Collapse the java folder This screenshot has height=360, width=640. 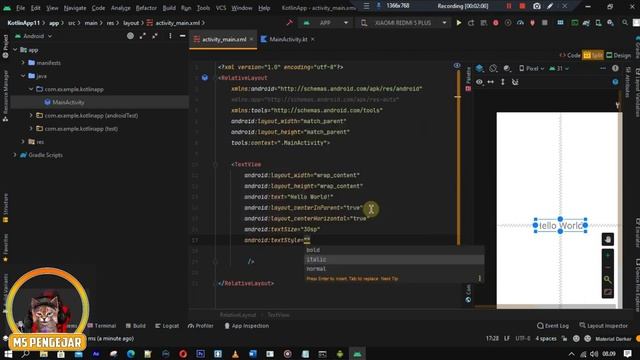(x=23, y=76)
